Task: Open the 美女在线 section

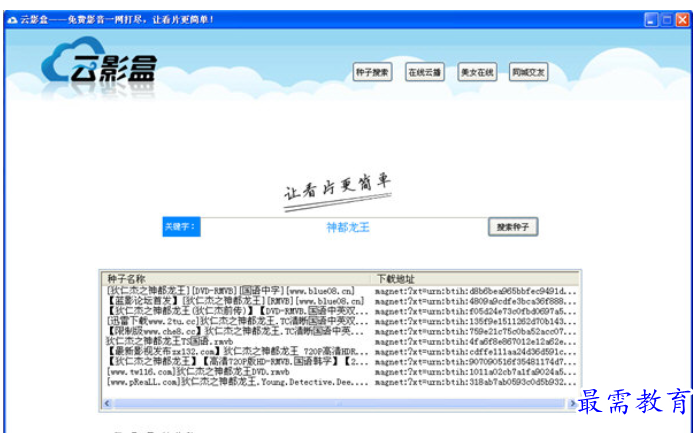Action: [477, 72]
